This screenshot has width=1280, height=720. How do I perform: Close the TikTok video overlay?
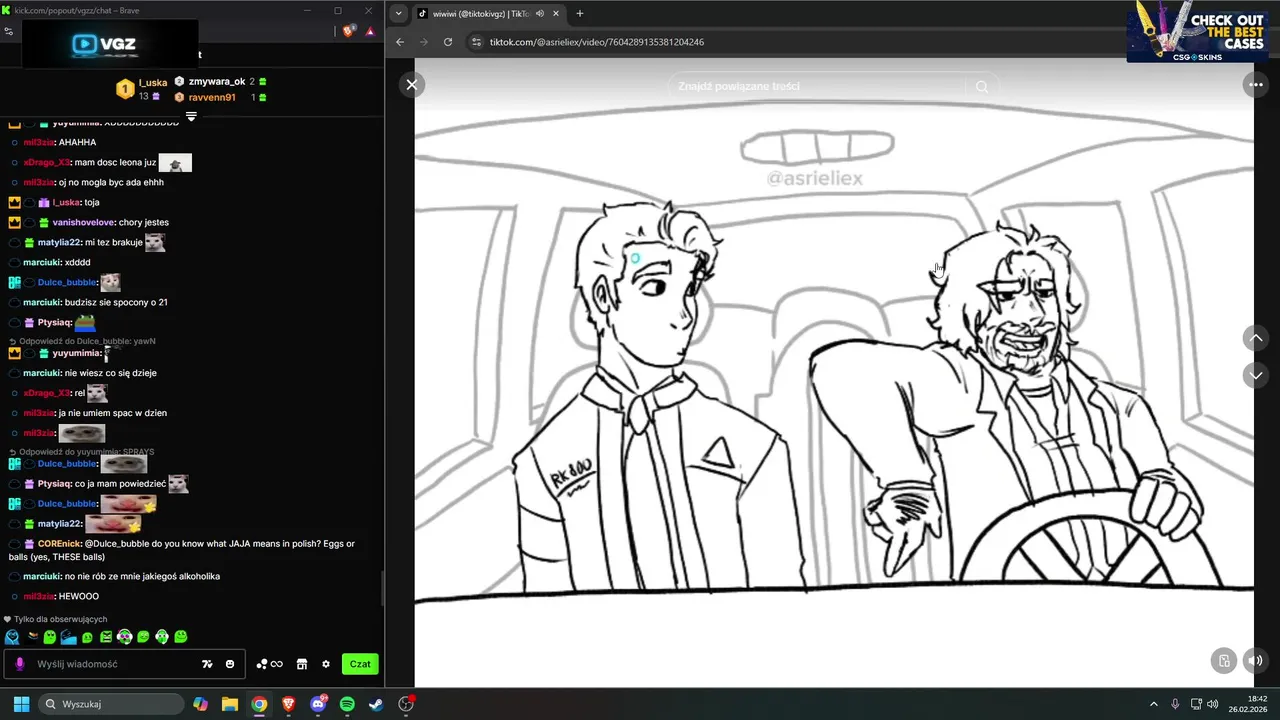[x=411, y=85]
